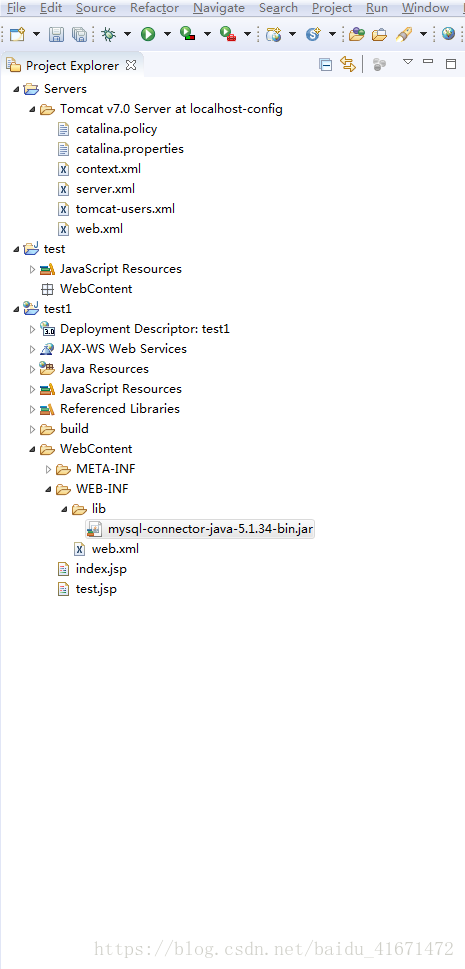Screen dimensions: 465x969
Task: Open the Navigate menu
Action: pyautogui.click(x=219, y=8)
